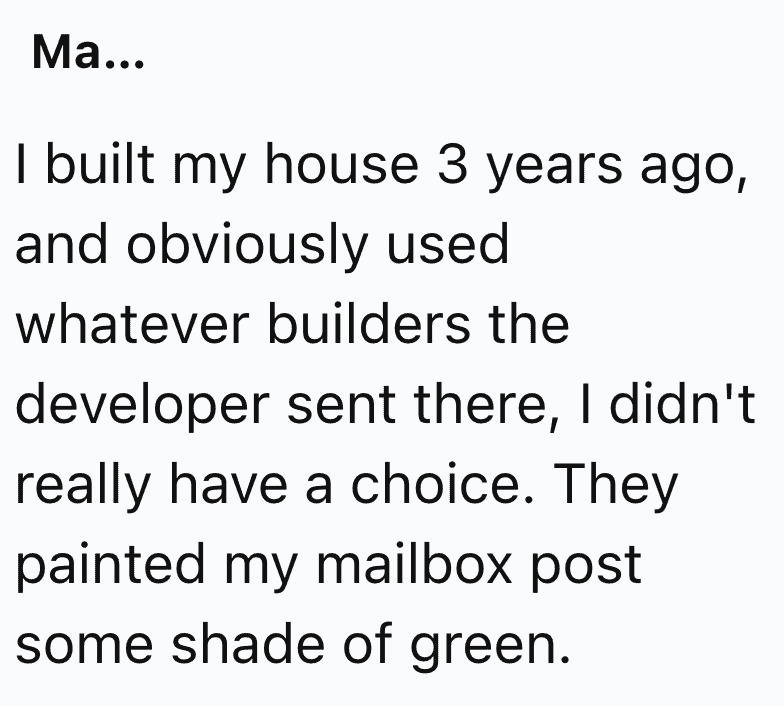
Task: Click the word "didn't" in the comment
Action: (682, 403)
